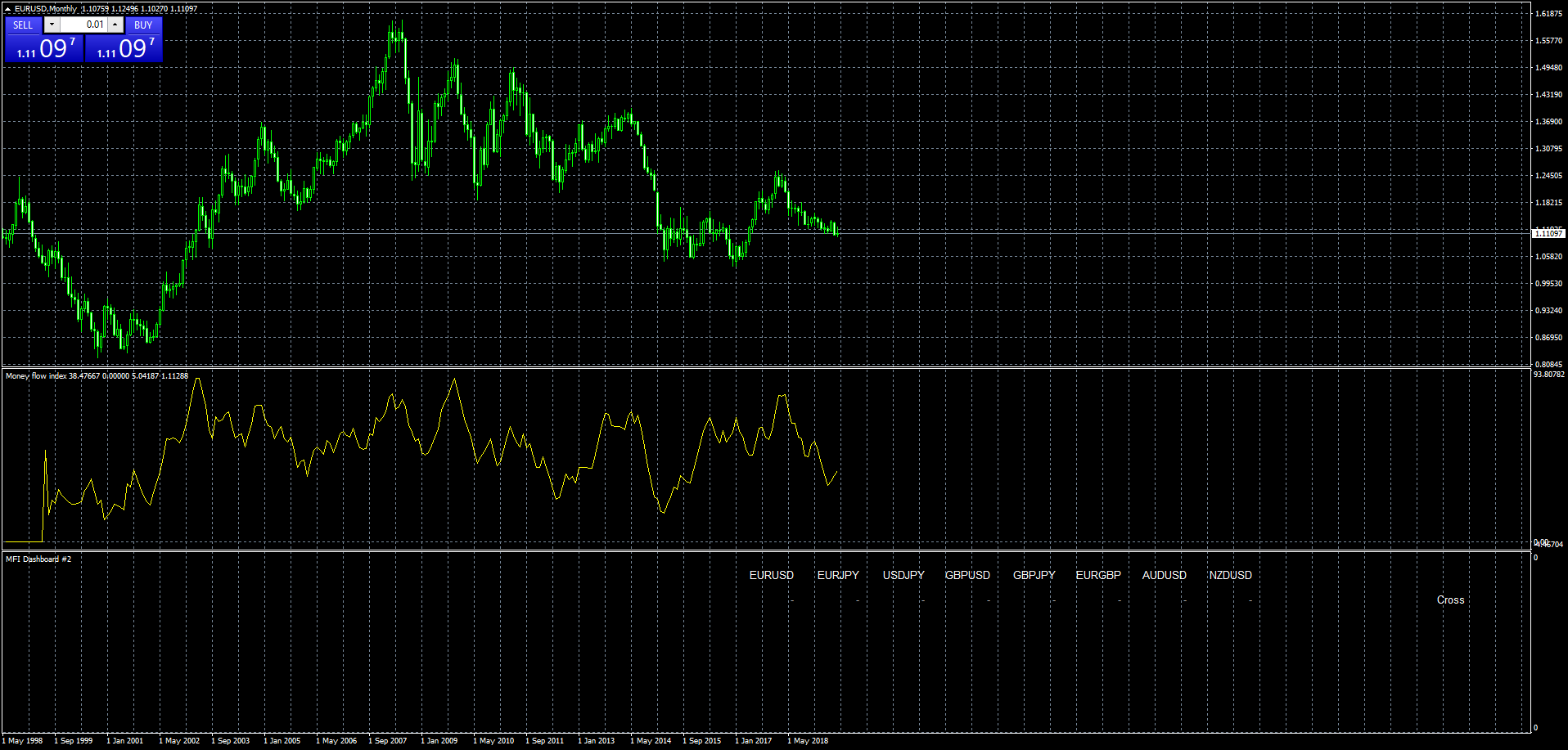Viewport: 1568px width, 750px height.
Task: Select NZDUSD in the MFI dashboard
Action: tap(1231, 575)
